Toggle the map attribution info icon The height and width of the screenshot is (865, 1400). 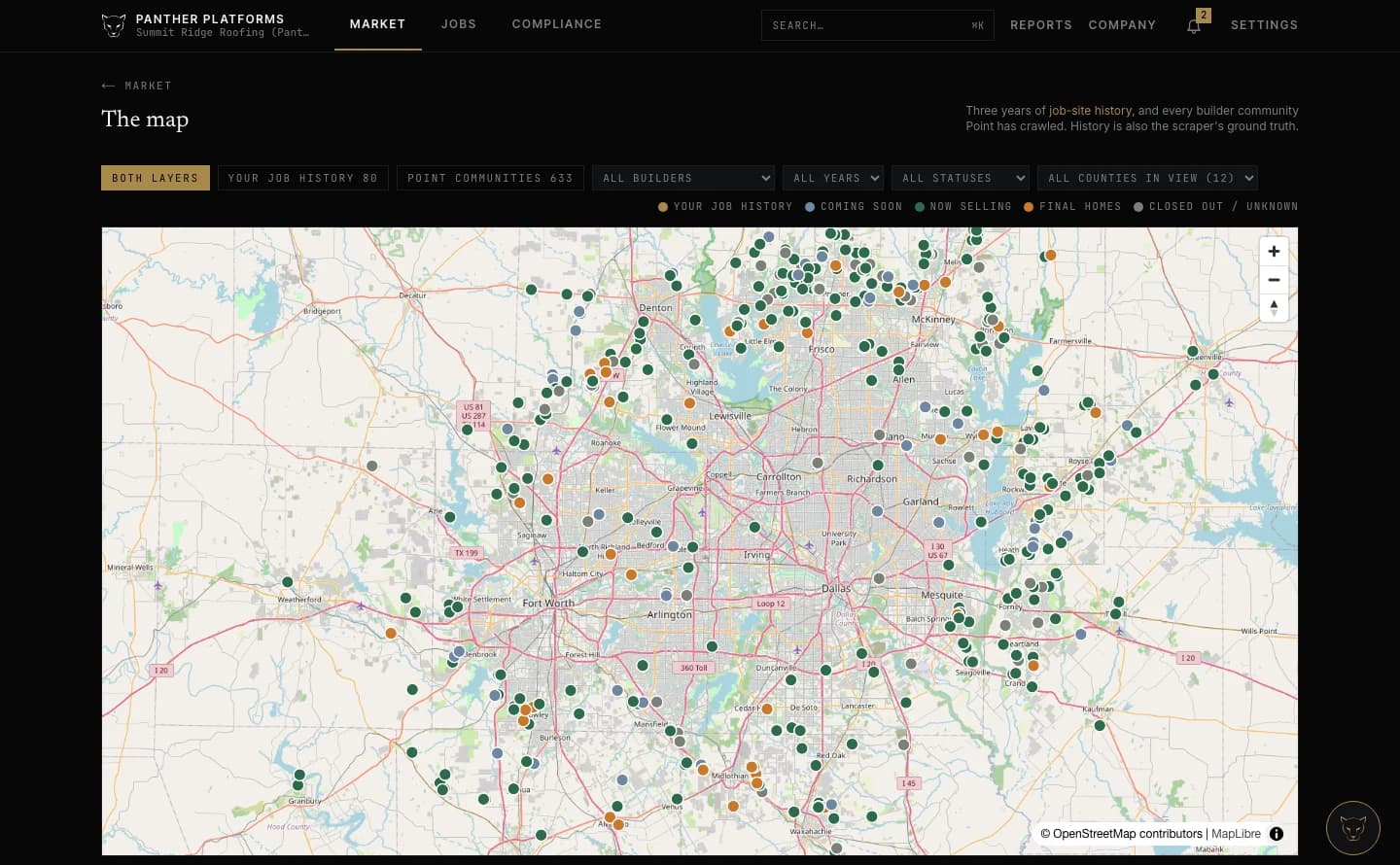[1277, 834]
